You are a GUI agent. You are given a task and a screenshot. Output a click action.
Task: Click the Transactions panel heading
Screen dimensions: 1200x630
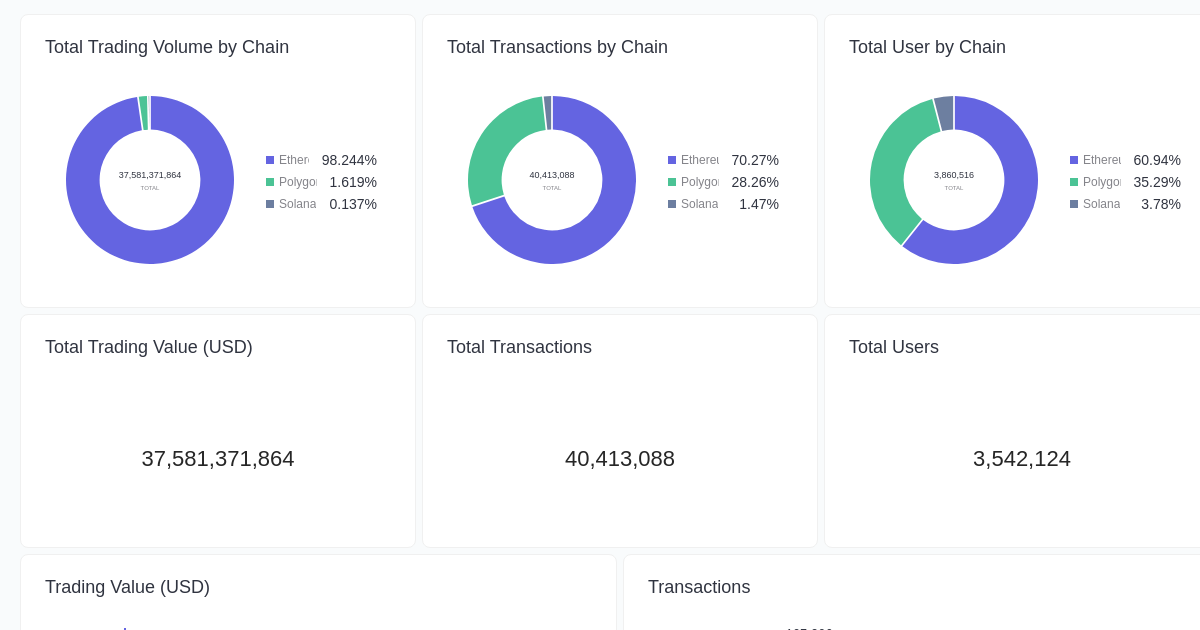point(699,587)
